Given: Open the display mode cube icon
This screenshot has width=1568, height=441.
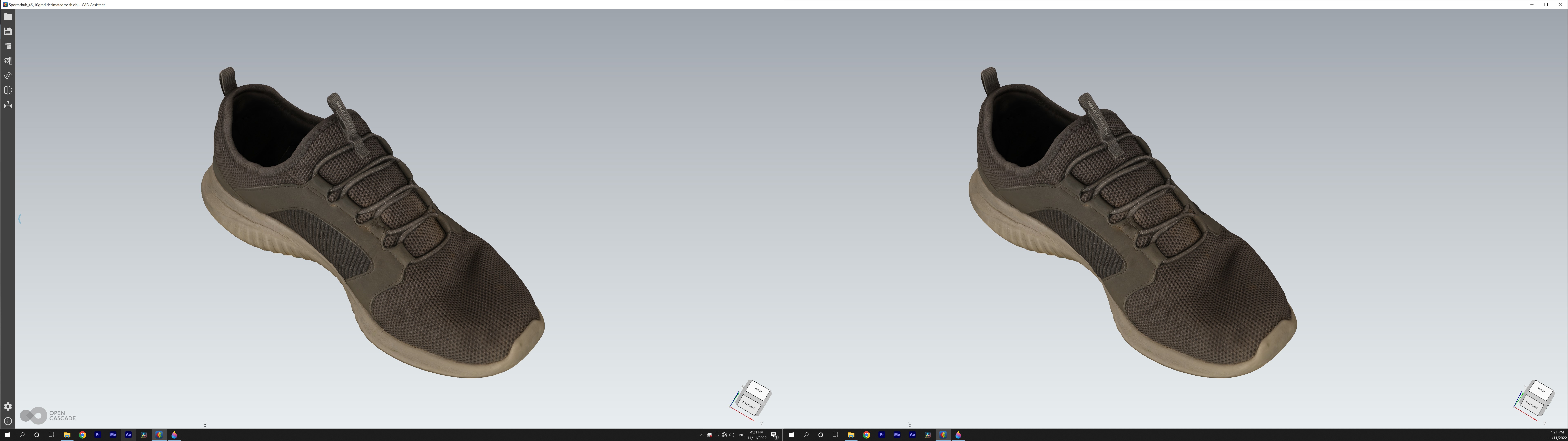Looking at the screenshot, I should pyautogui.click(x=8, y=60).
